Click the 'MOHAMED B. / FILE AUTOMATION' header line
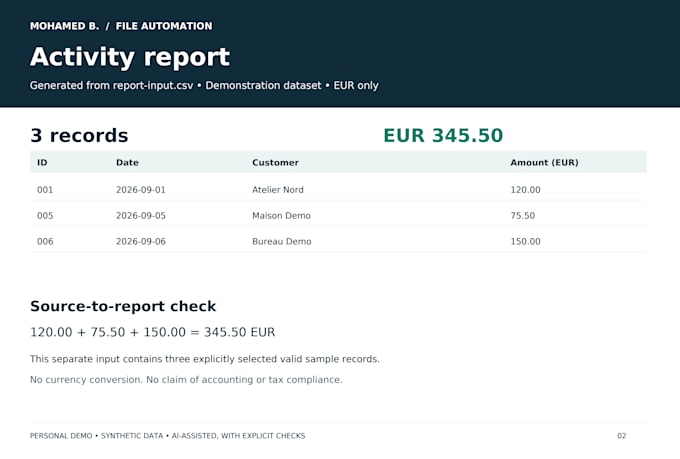 pyautogui.click(x=121, y=26)
